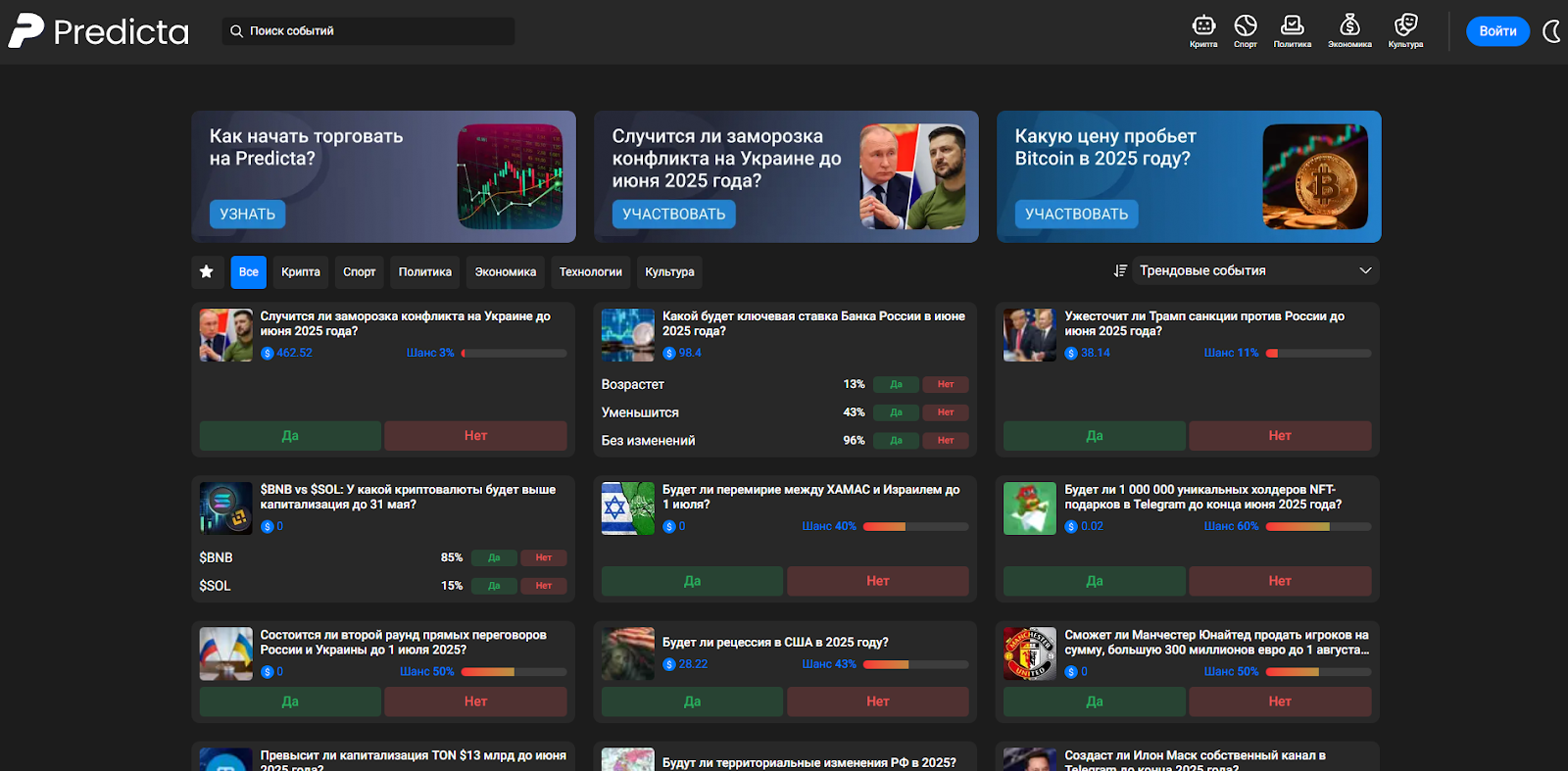Screen dimensions: 1568x771
Task: Click the Войти login button
Action: point(1497,31)
